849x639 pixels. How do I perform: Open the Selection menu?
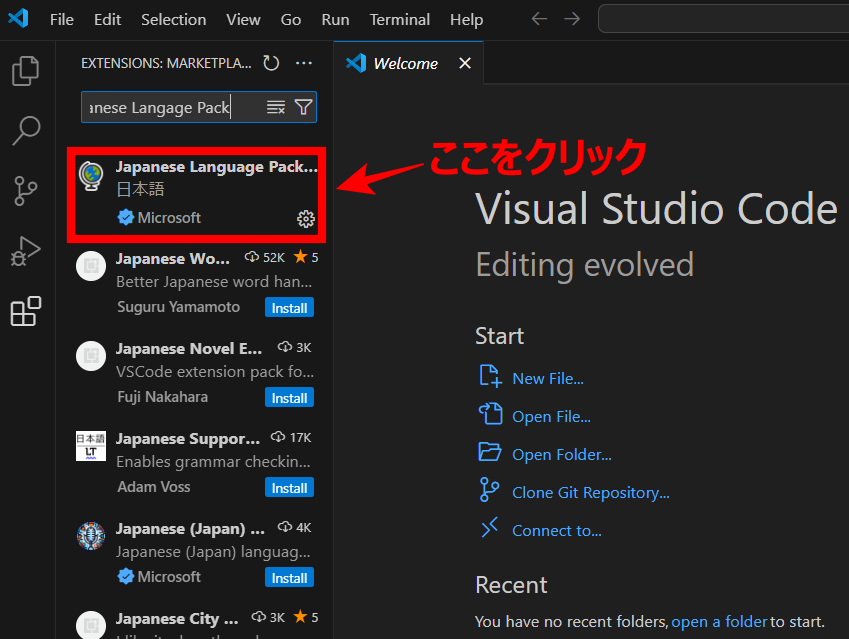coord(173,19)
